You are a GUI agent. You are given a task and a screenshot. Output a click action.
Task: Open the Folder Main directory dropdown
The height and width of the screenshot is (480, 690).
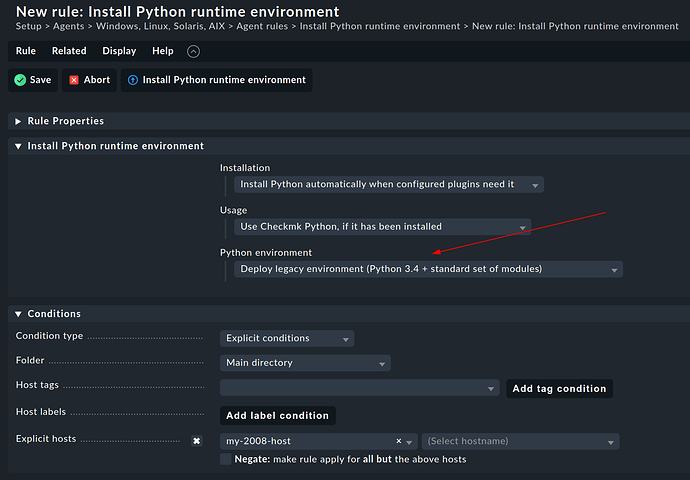(x=305, y=363)
